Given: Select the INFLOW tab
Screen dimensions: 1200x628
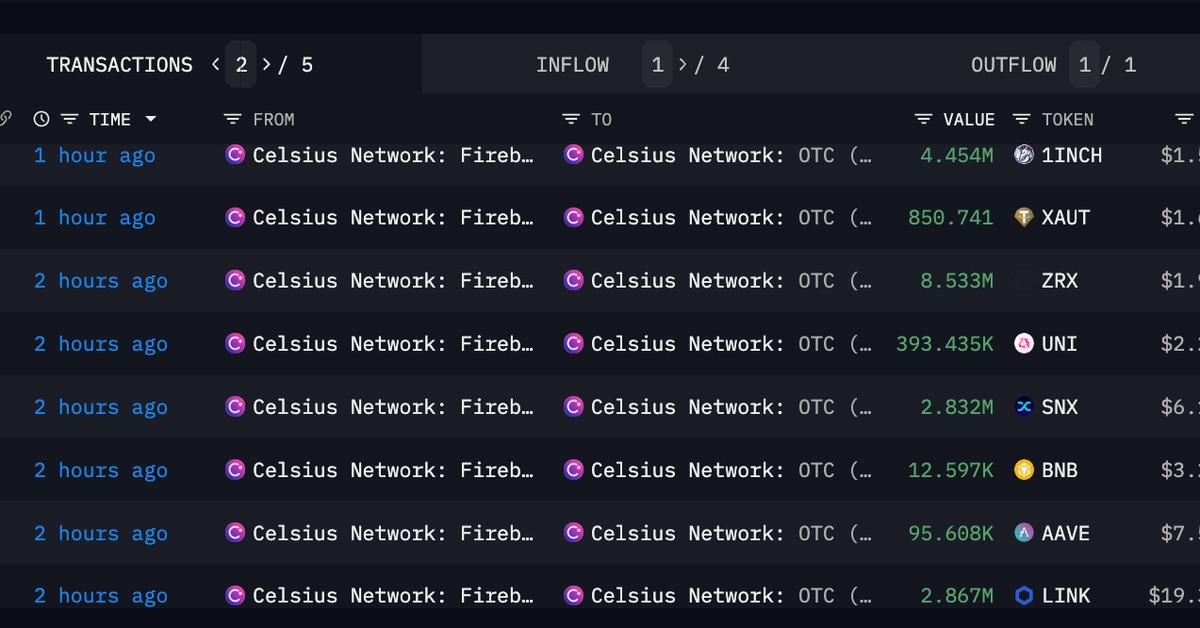Looking at the screenshot, I should pyautogui.click(x=572, y=65).
